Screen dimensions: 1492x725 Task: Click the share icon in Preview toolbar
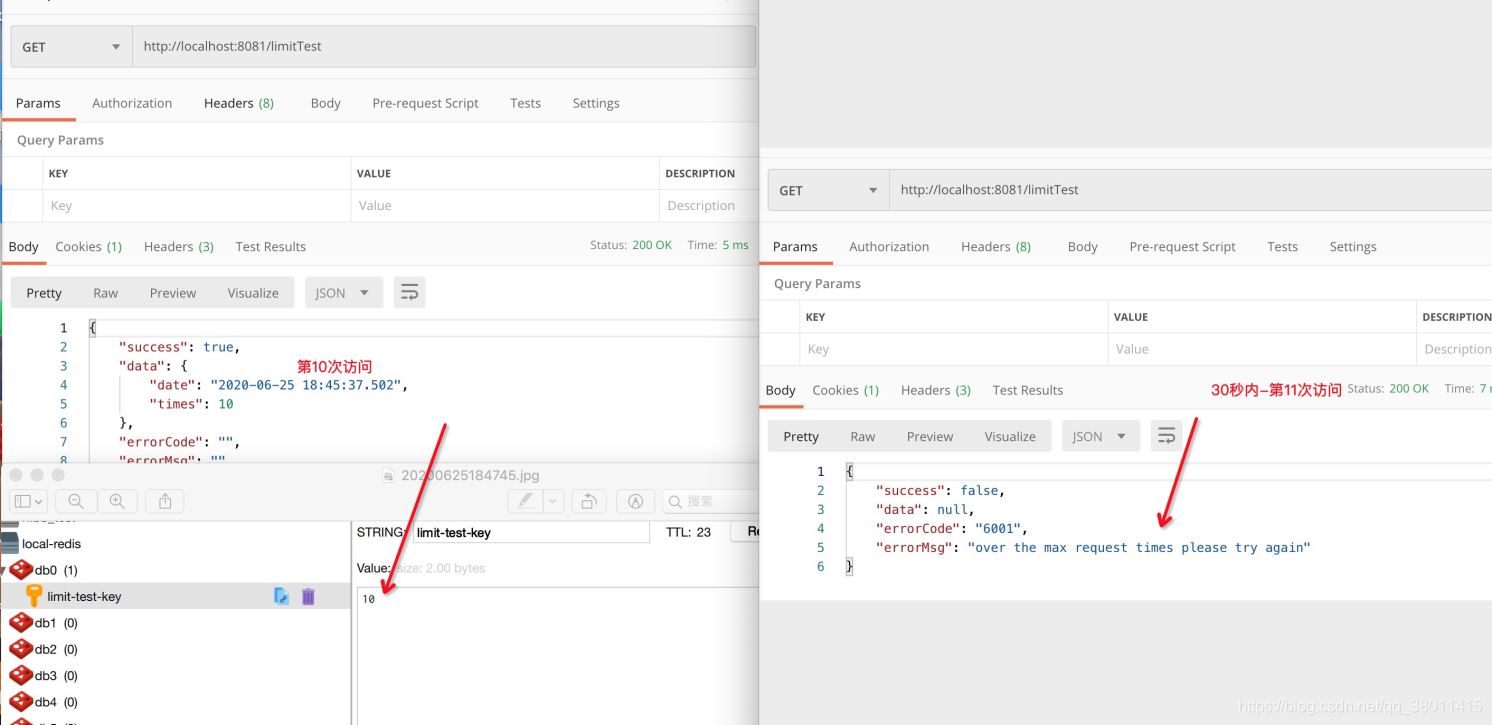coord(166,501)
